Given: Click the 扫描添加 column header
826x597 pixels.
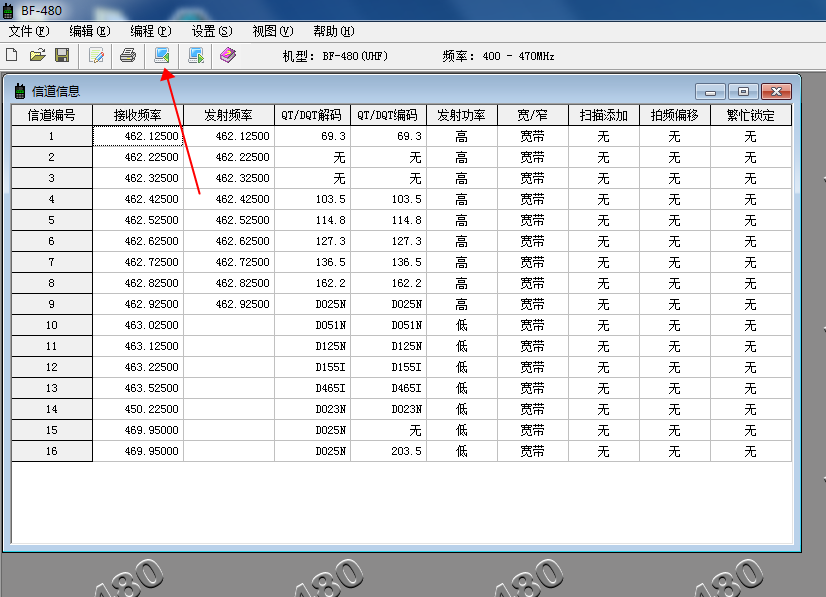Looking at the screenshot, I should tap(604, 115).
